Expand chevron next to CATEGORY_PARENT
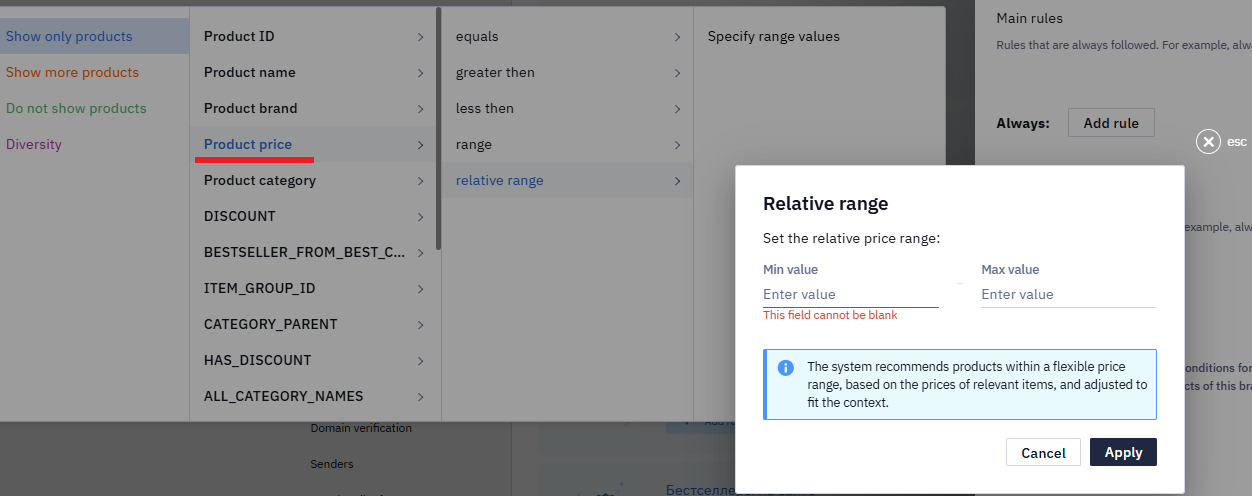 tap(421, 325)
